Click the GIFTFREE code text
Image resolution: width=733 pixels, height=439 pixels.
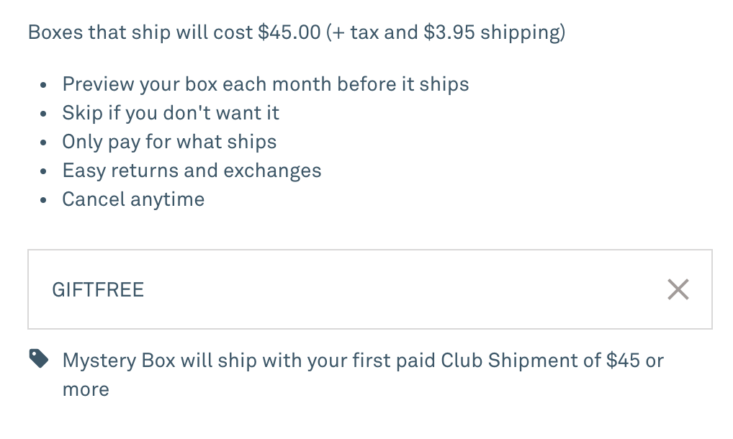point(98,289)
